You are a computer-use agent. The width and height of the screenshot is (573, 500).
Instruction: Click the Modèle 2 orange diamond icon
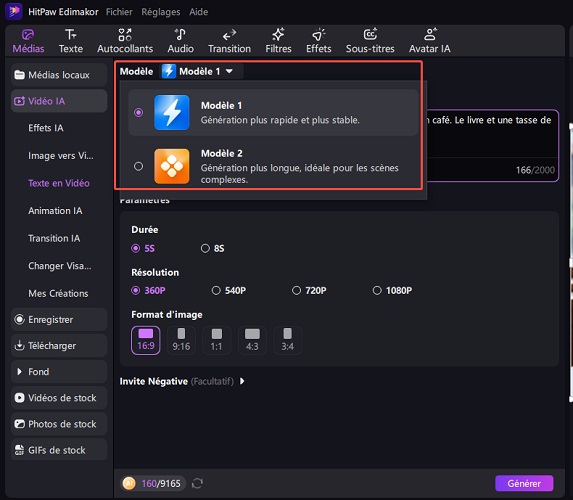click(172, 166)
